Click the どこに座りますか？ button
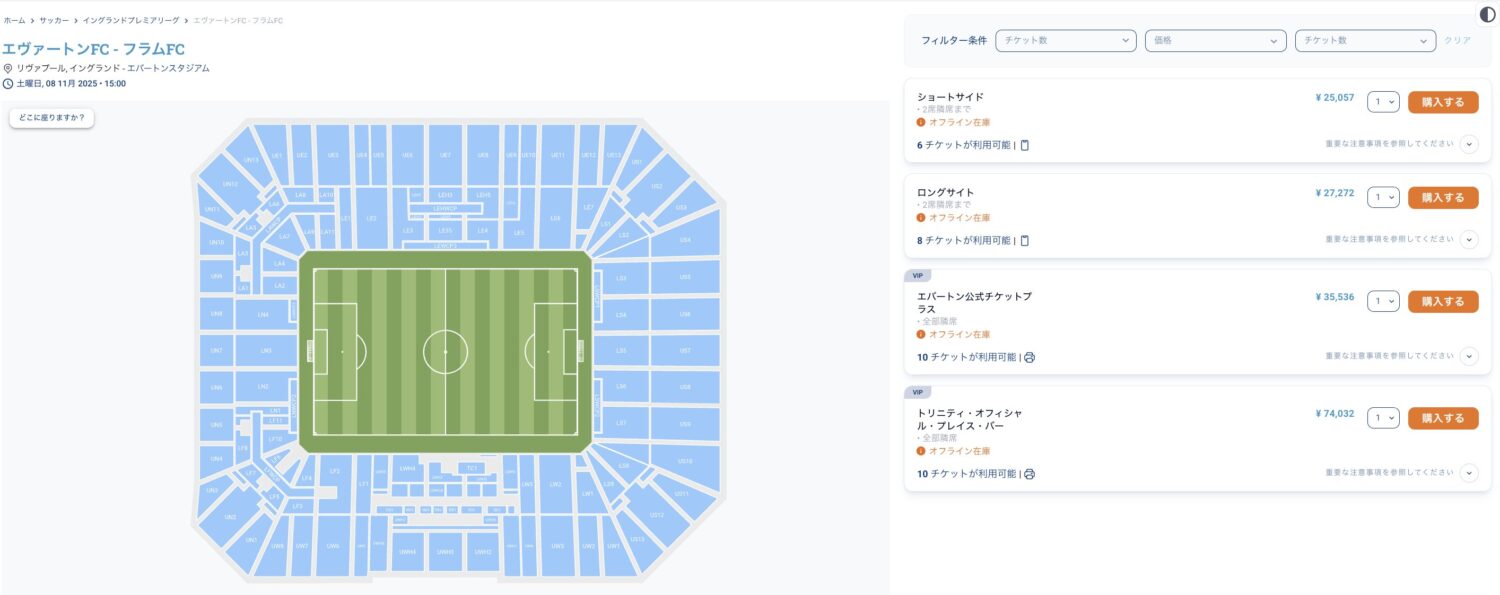The height and width of the screenshot is (595, 1500). pos(52,118)
